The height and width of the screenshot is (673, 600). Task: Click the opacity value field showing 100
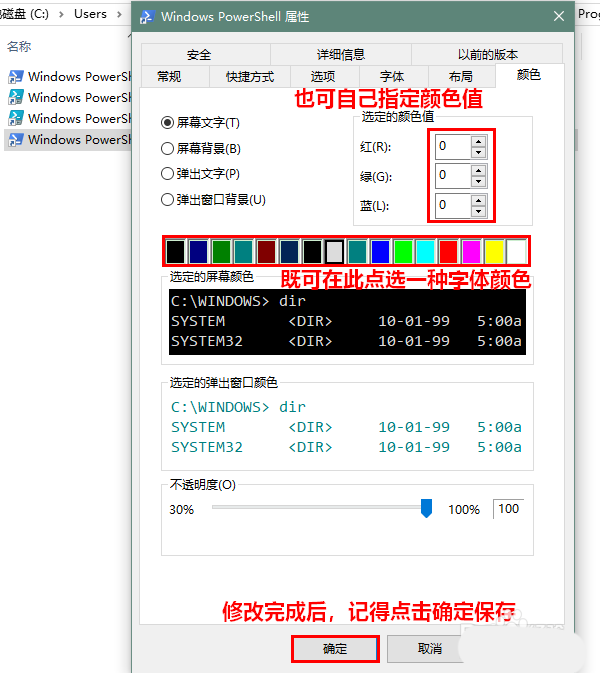point(509,509)
